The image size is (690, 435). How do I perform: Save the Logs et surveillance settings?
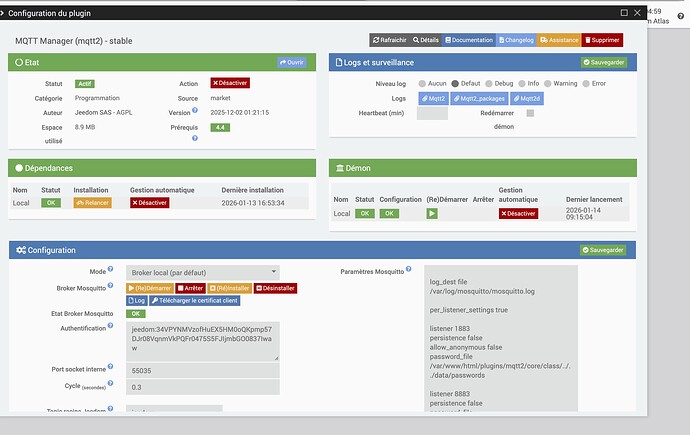604,62
